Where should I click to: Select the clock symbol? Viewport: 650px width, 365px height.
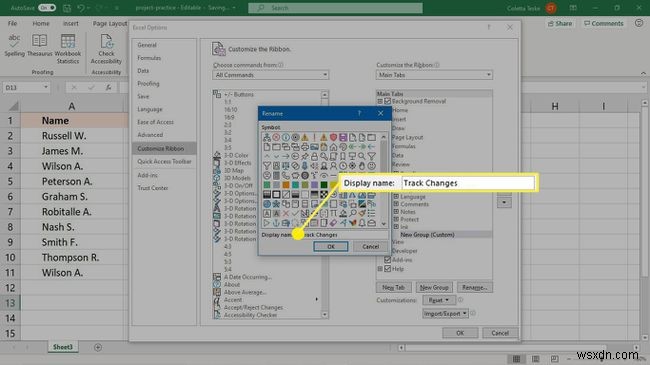tap(343, 165)
